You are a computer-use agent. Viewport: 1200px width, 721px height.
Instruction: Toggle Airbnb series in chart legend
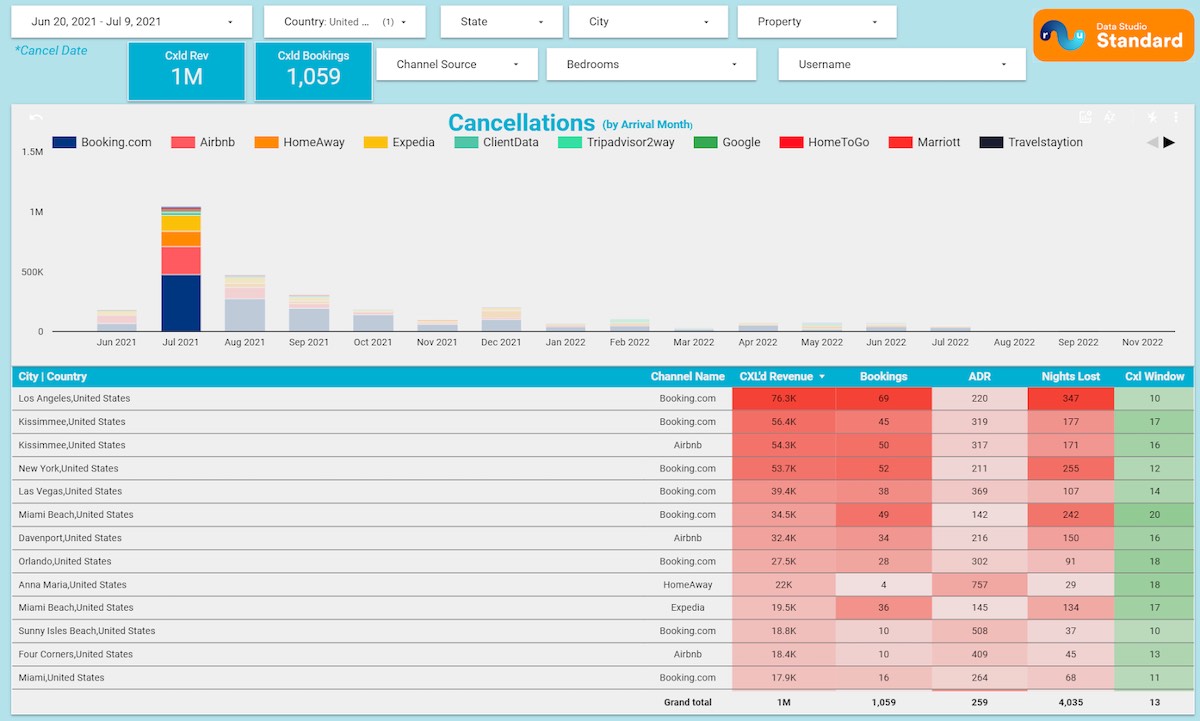[x=203, y=142]
